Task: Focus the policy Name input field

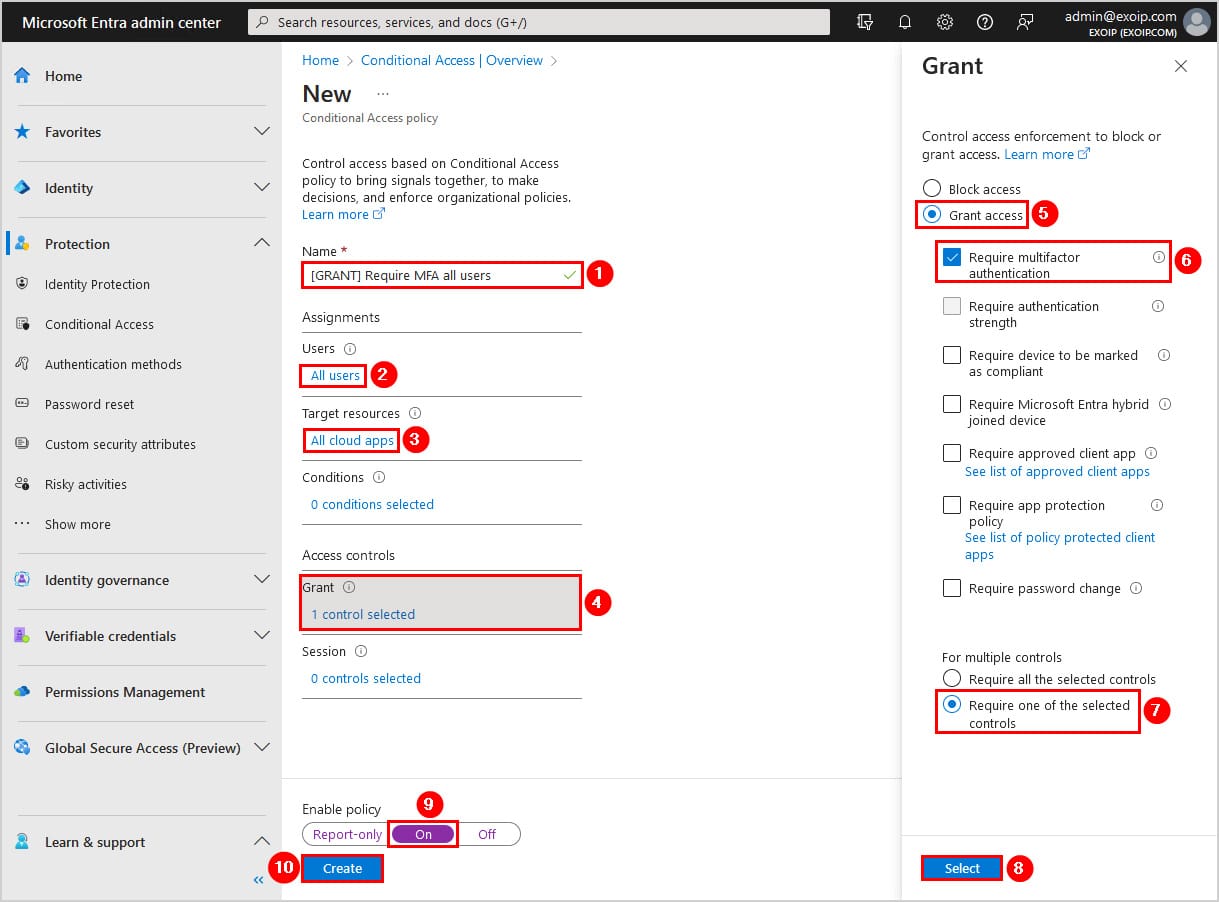Action: [442, 275]
